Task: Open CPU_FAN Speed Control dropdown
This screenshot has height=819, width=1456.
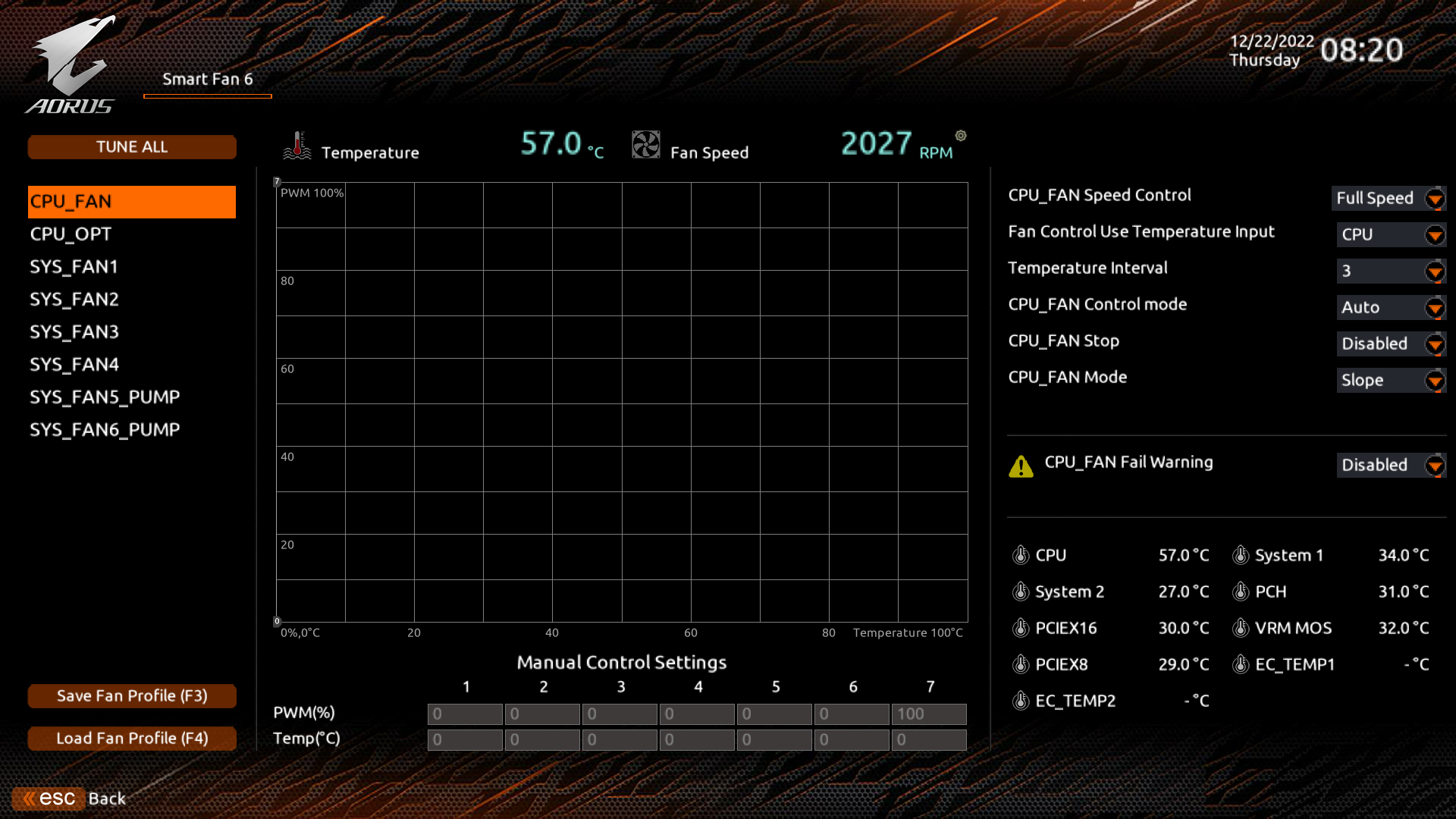Action: [1389, 199]
